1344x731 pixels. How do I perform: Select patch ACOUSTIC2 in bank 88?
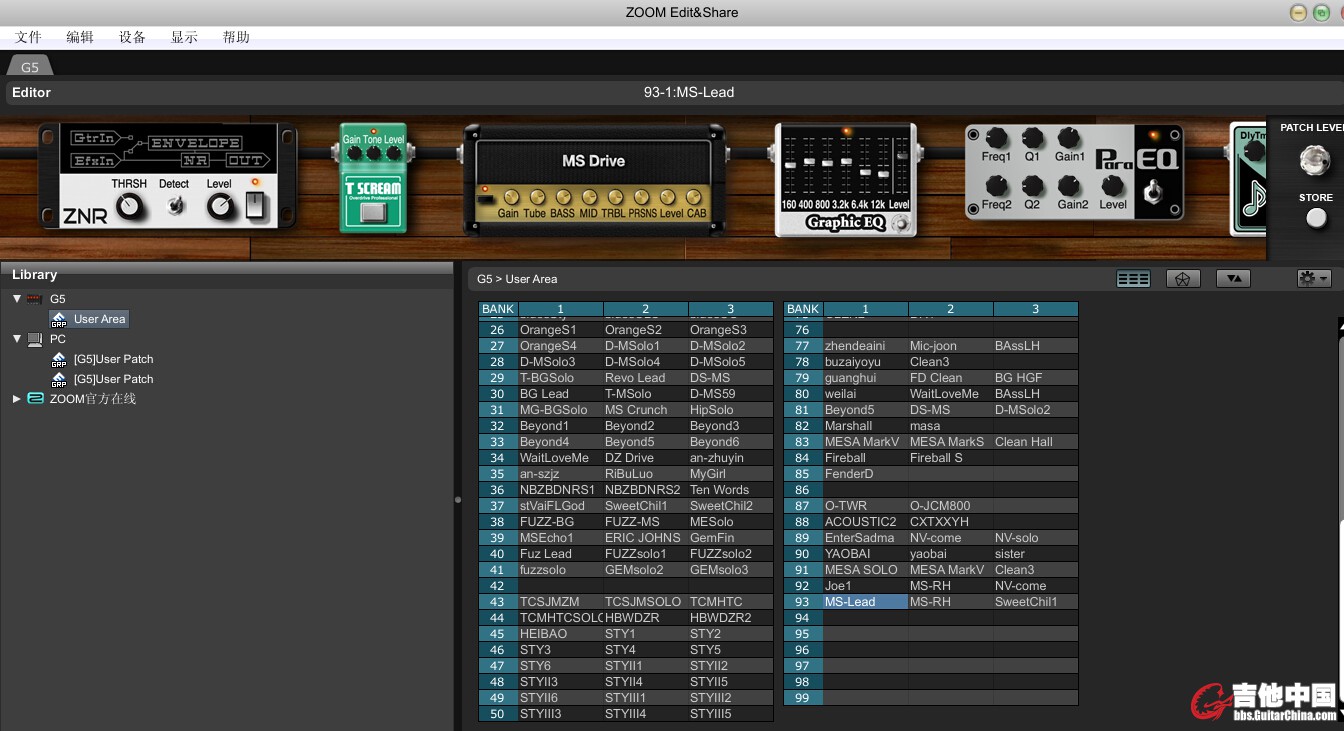[x=865, y=521]
